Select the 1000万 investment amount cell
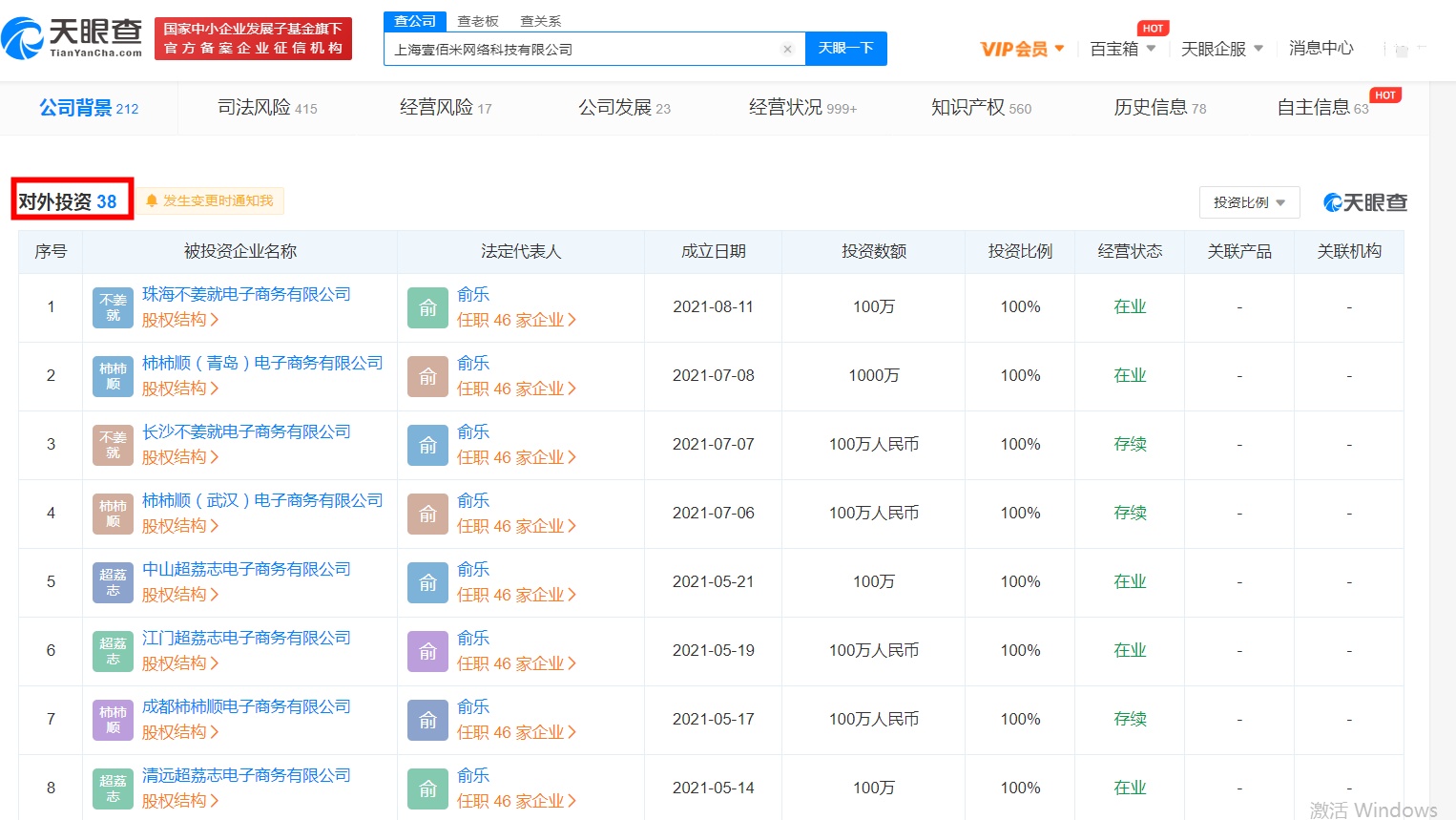 873,376
